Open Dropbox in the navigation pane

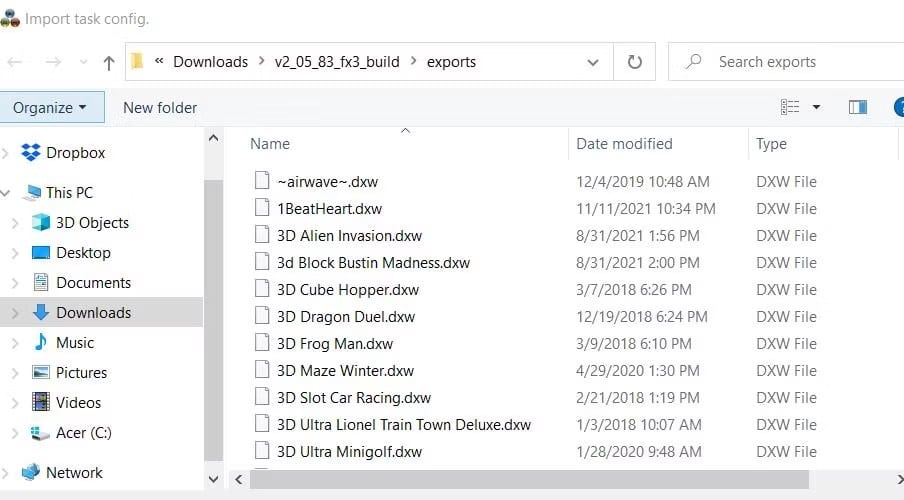[x=76, y=153]
